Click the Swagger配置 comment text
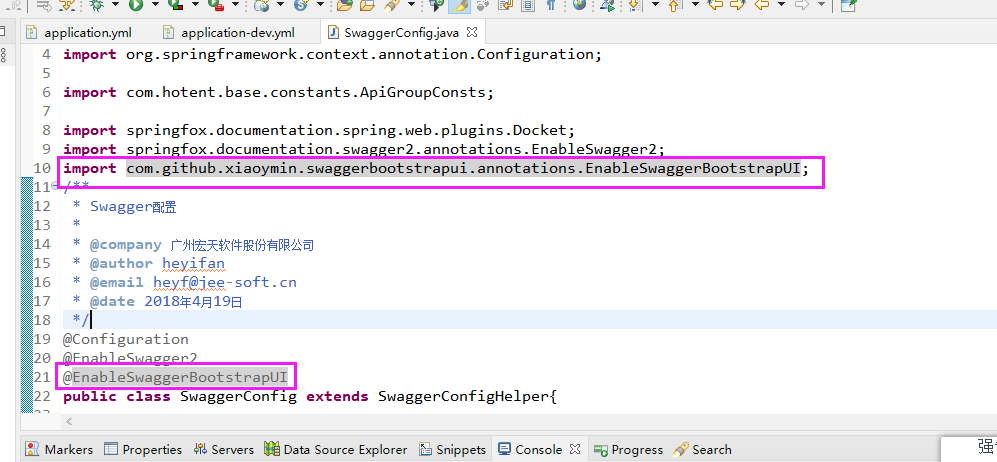 [x=134, y=206]
